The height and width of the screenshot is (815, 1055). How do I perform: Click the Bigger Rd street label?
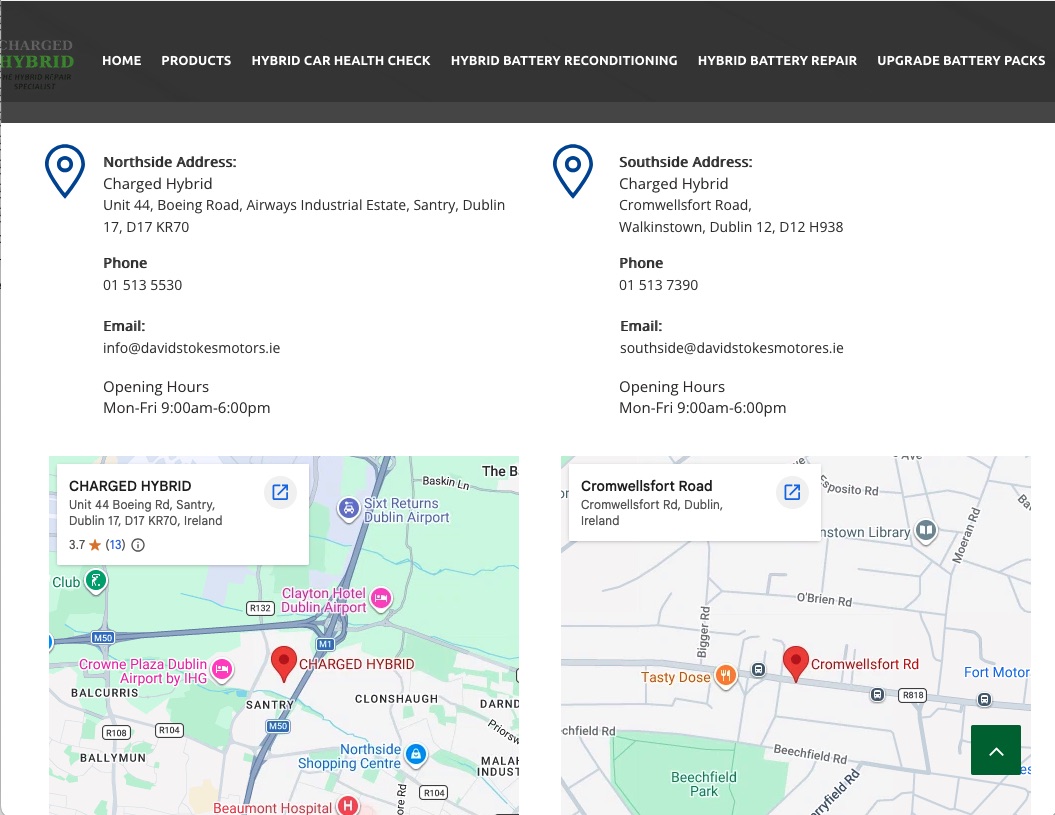coord(703,632)
